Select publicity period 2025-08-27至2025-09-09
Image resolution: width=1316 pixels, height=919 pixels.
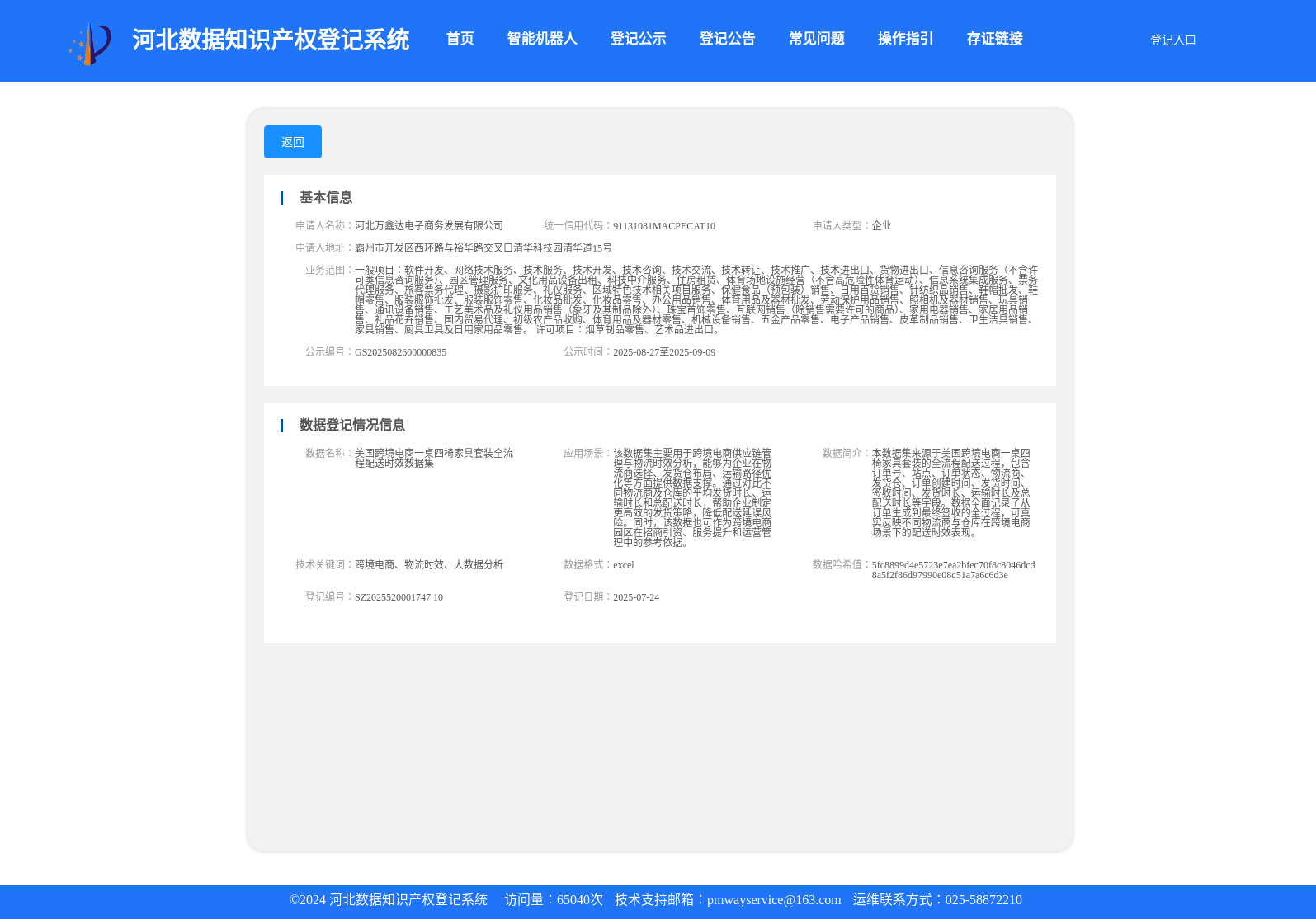664,352
